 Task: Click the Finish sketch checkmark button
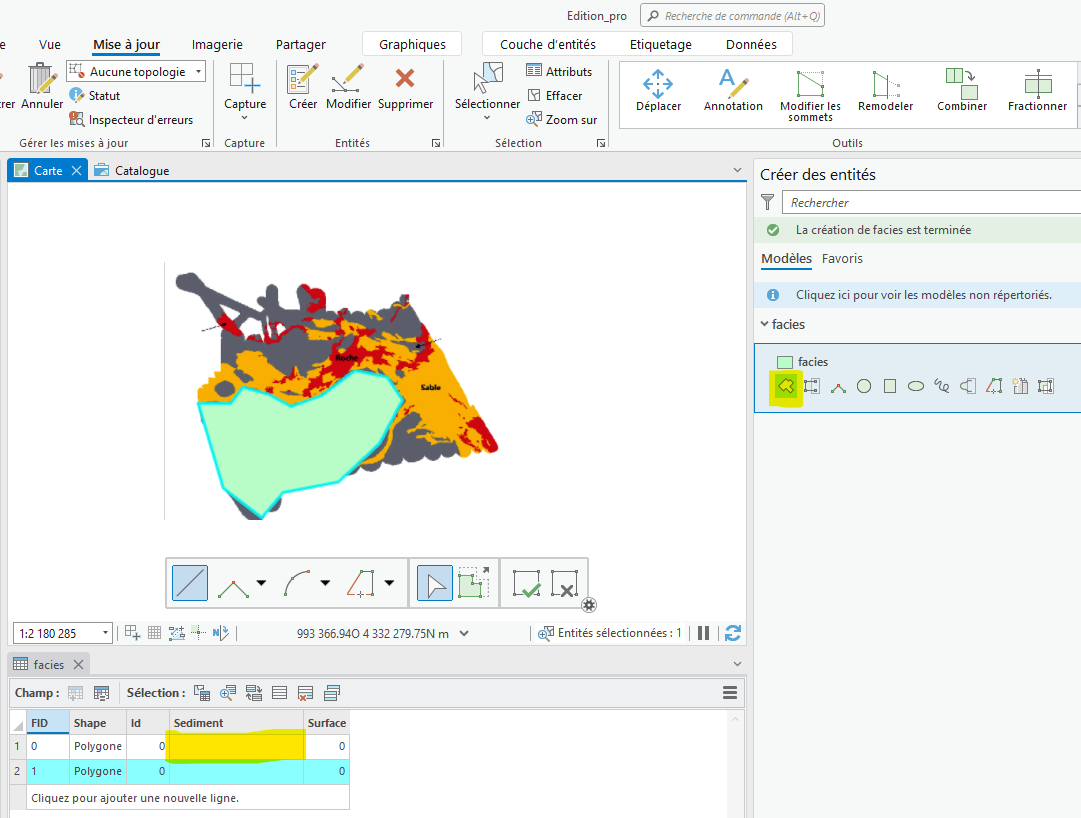pos(526,584)
